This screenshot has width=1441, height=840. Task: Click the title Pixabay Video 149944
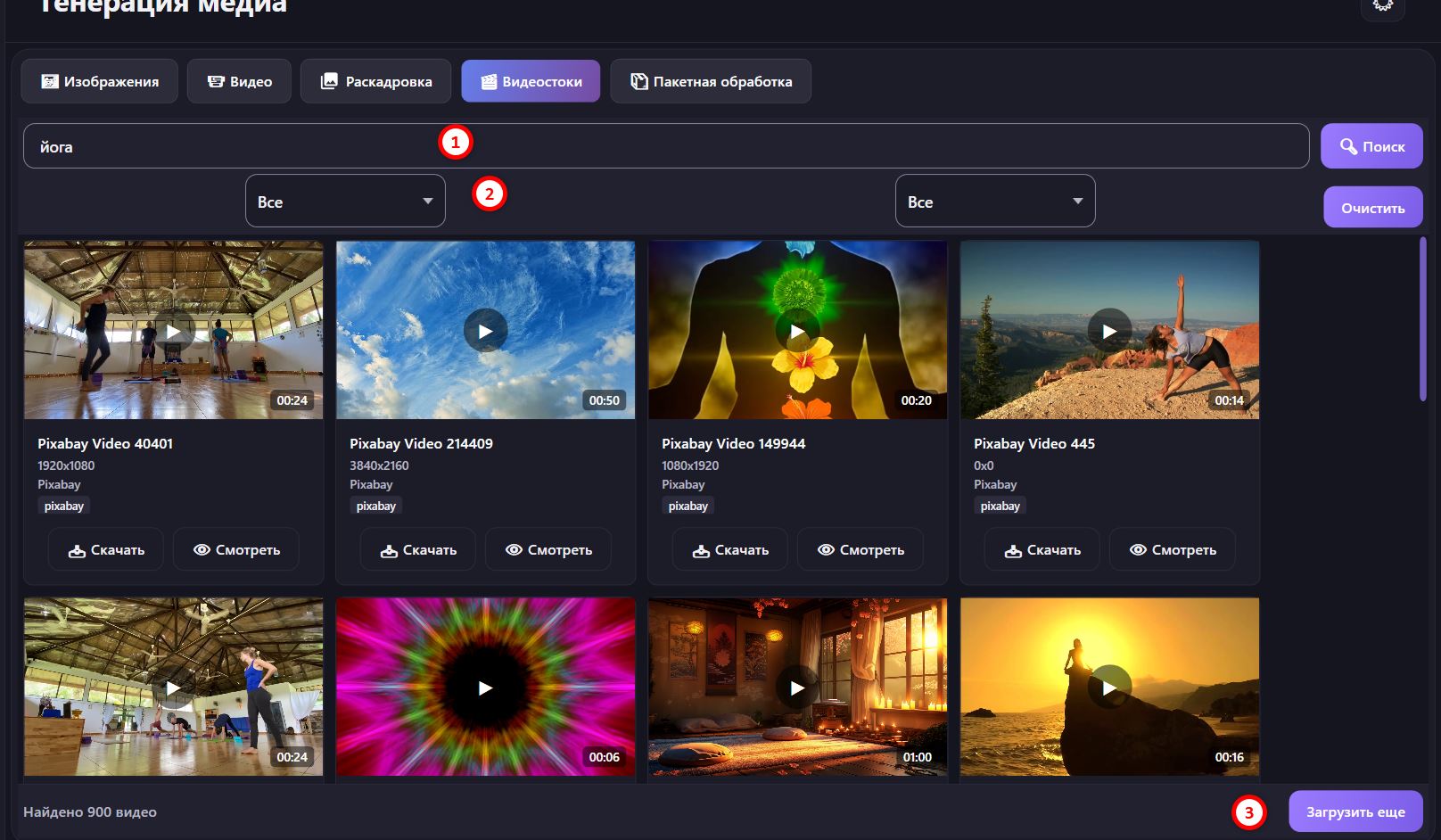tap(733, 443)
